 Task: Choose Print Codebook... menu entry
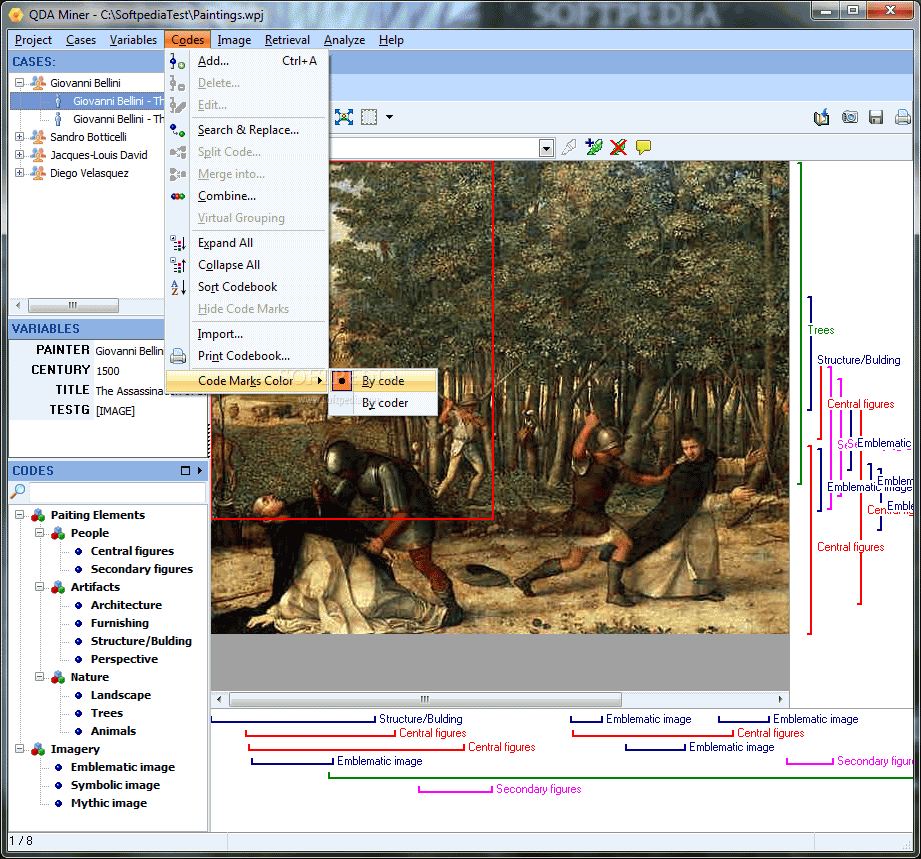[247, 356]
